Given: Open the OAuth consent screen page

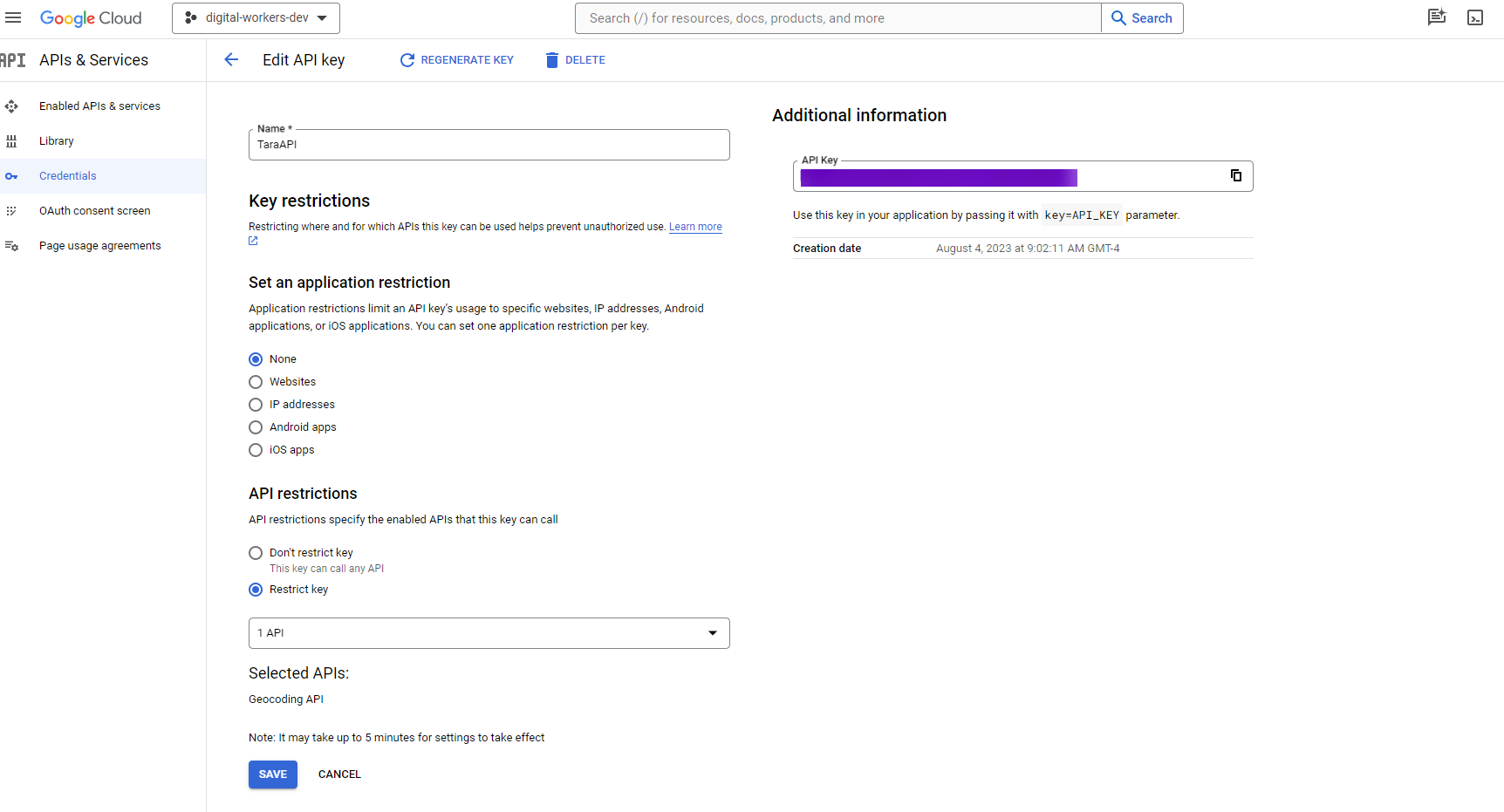Looking at the screenshot, I should [95, 211].
